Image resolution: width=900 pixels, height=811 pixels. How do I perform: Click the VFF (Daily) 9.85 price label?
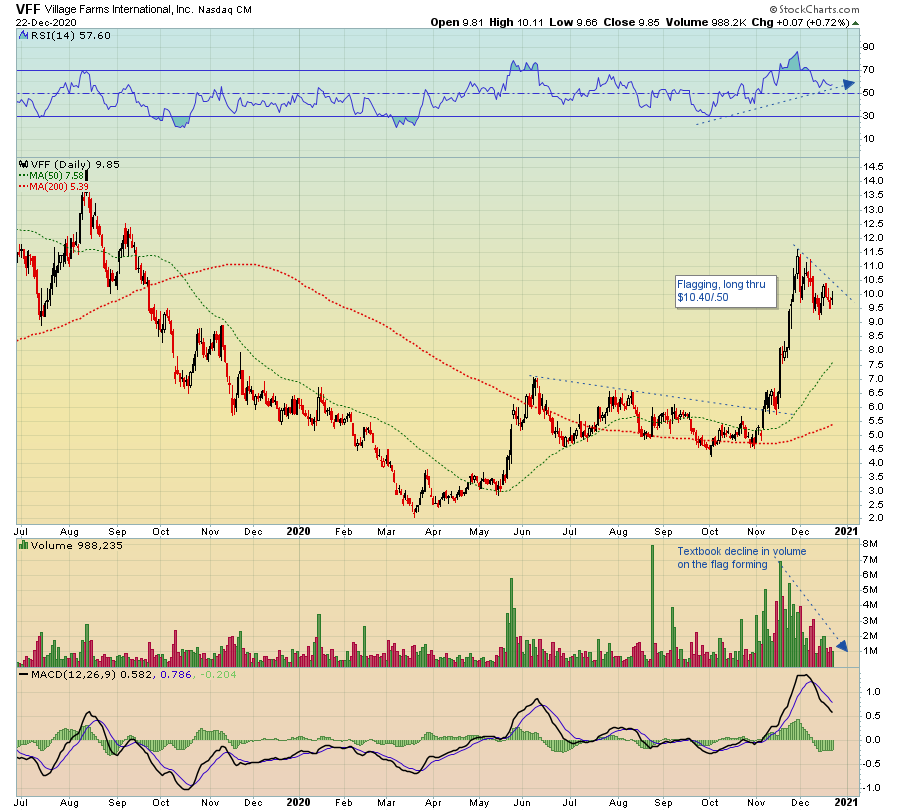pyautogui.click(x=75, y=165)
